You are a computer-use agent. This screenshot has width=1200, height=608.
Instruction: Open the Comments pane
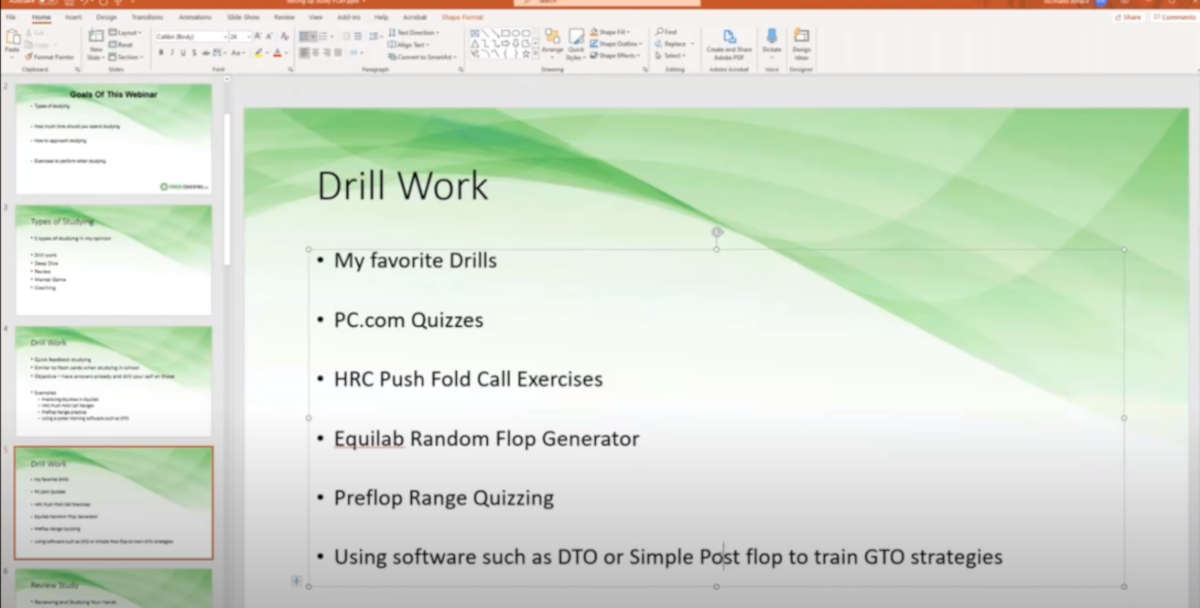pyautogui.click(x=1174, y=17)
